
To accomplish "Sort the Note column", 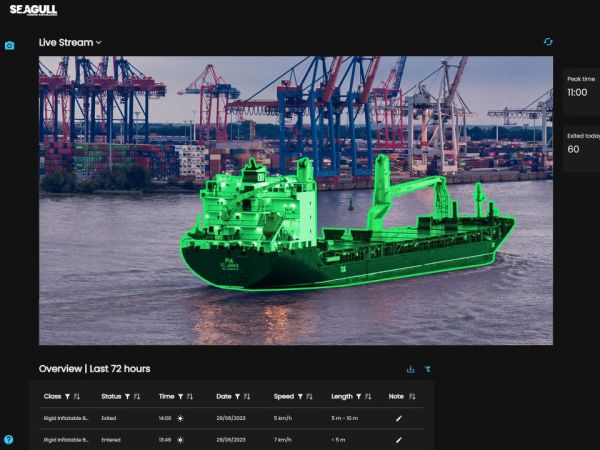I will coord(412,396).
